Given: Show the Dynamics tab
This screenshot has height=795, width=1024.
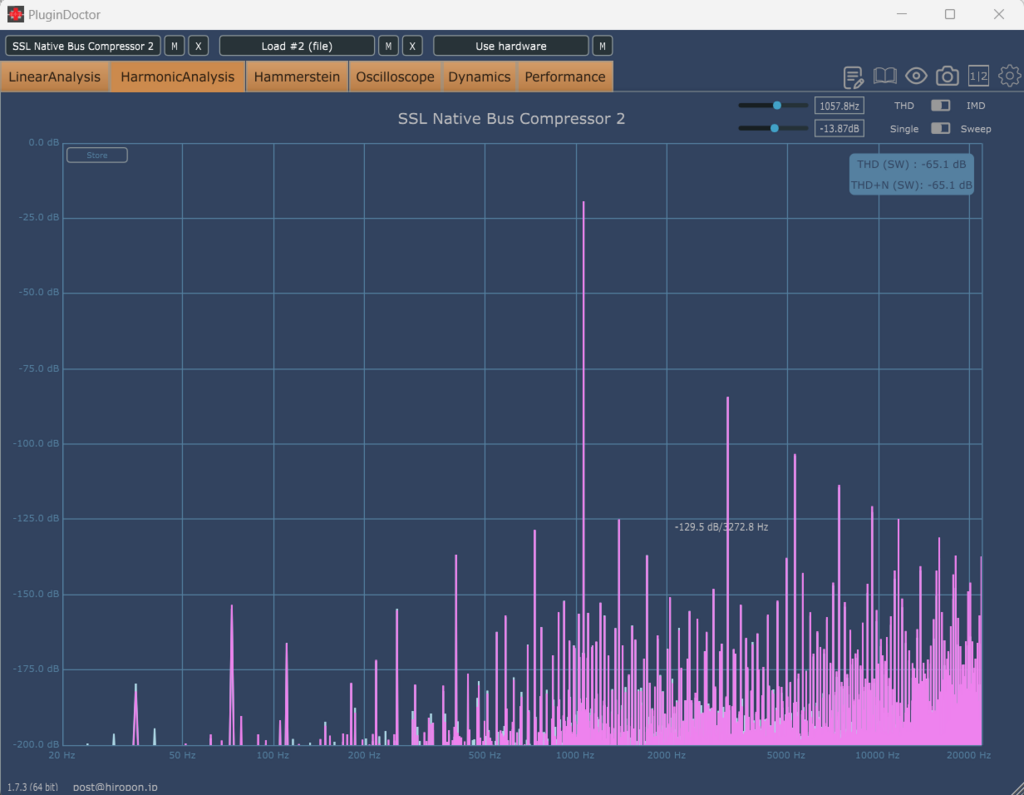Looking at the screenshot, I should pos(479,76).
